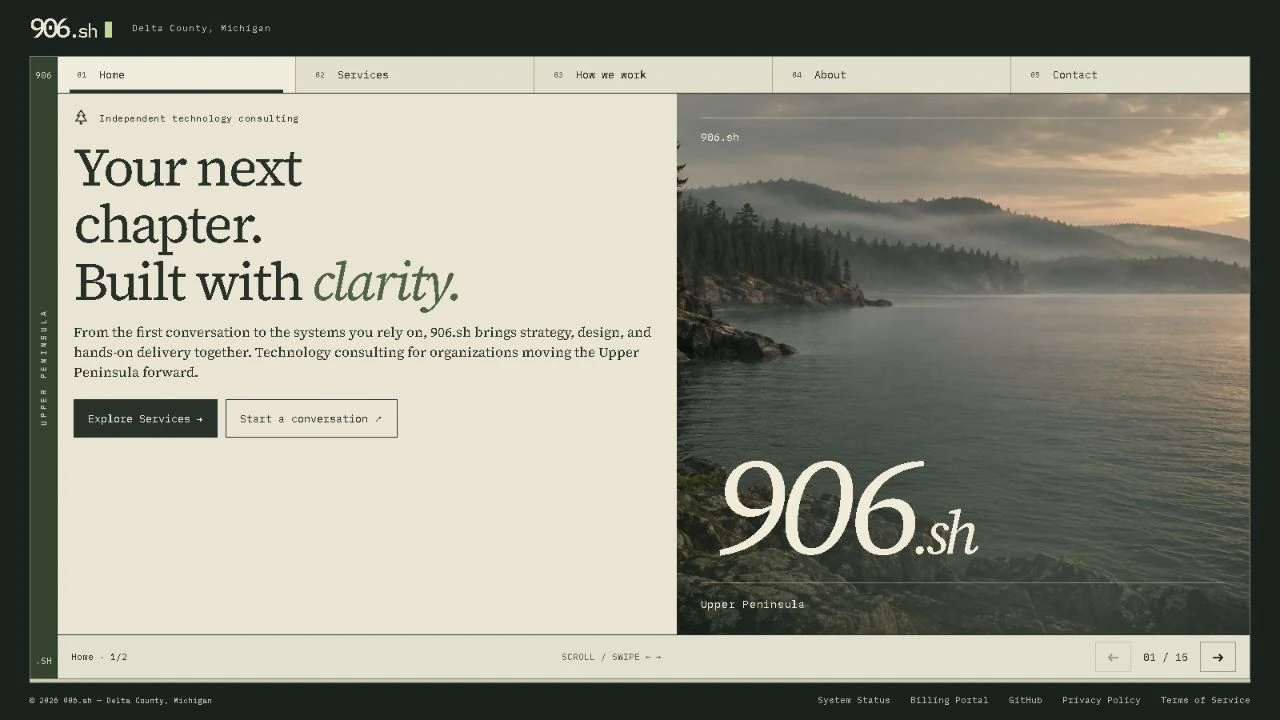Click the SCROLL / SWIPE hint text
Screen dimensions: 1280x720
coord(611,657)
